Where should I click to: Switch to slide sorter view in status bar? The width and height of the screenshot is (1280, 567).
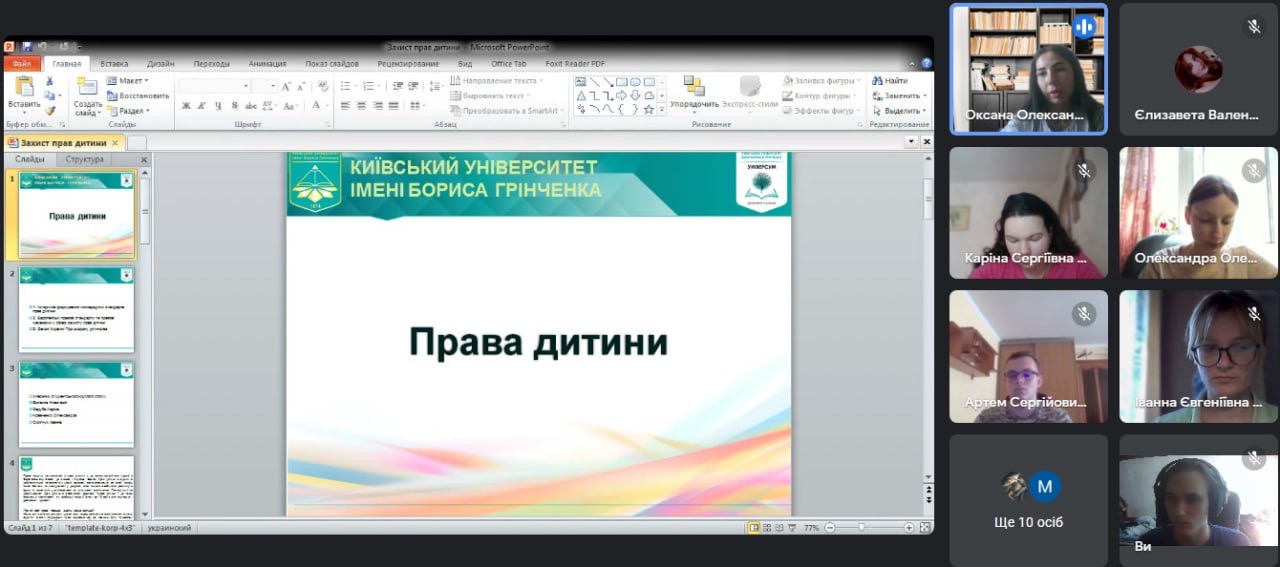pos(769,527)
